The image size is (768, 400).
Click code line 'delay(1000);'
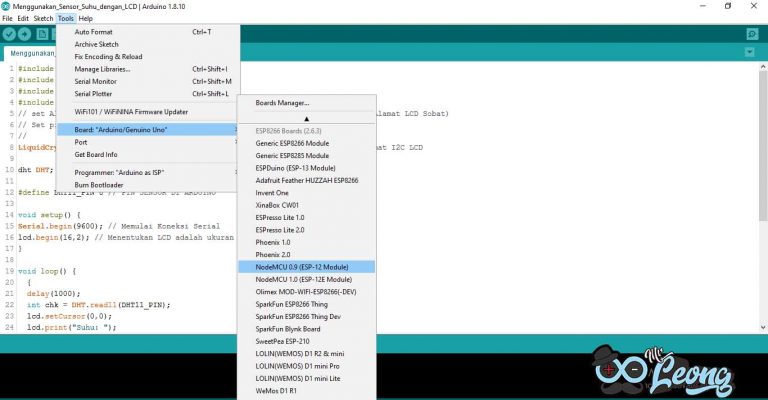pyautogui.click(x=53, y=294)
